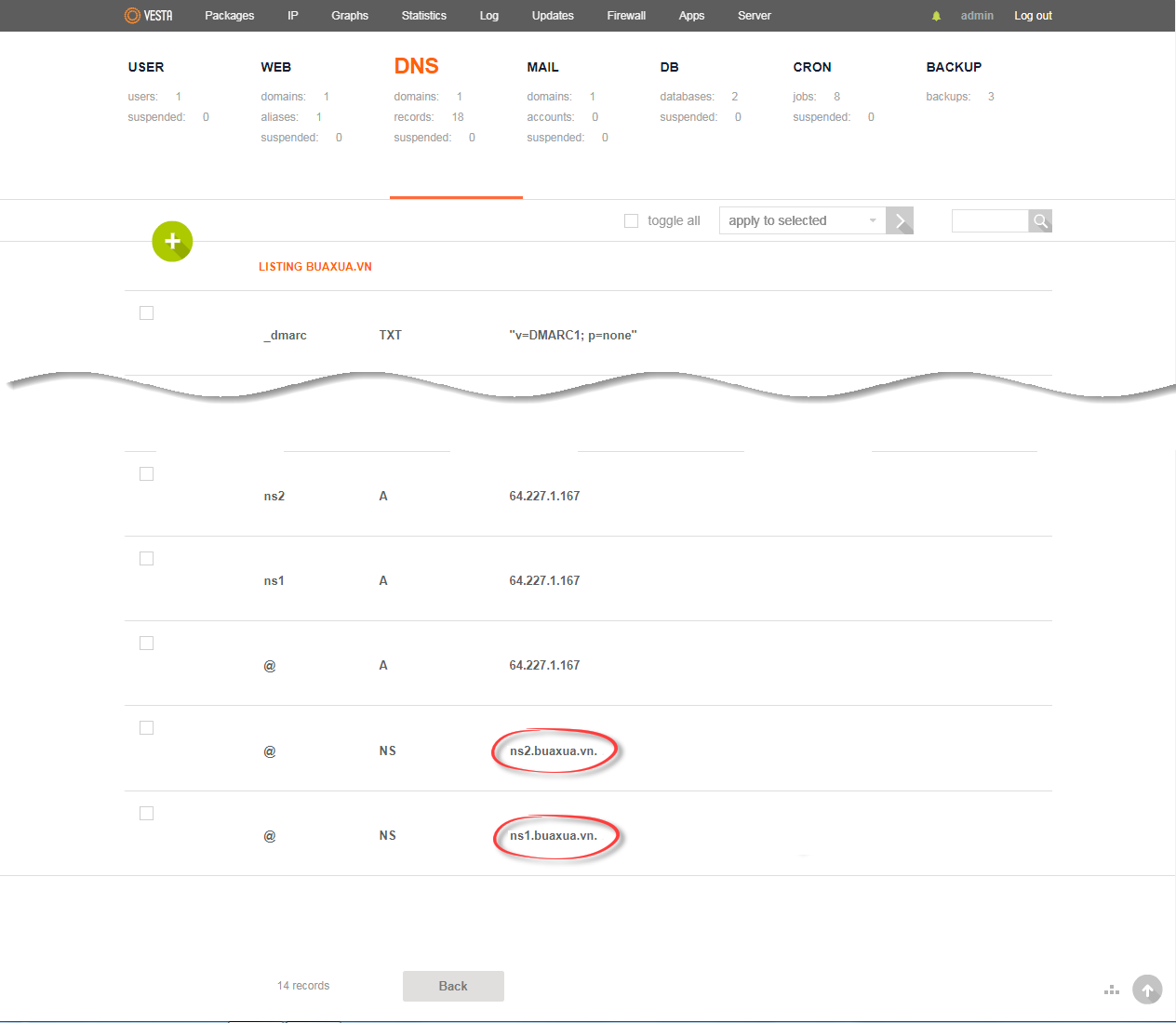Open the apply to selected dropdown
The height and width of the screenshot is (1023, 1176).
click(802, 220)
